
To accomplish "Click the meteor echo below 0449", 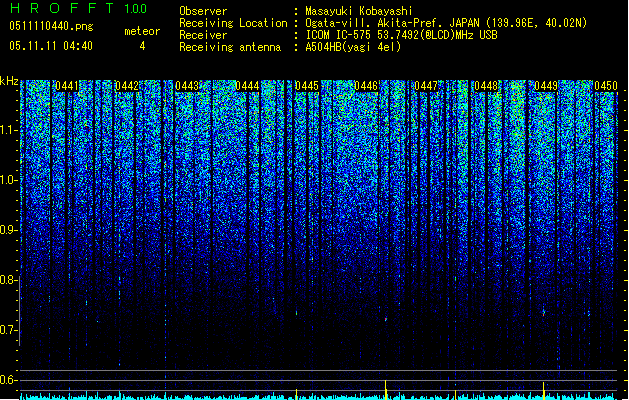I will [544, 313].
